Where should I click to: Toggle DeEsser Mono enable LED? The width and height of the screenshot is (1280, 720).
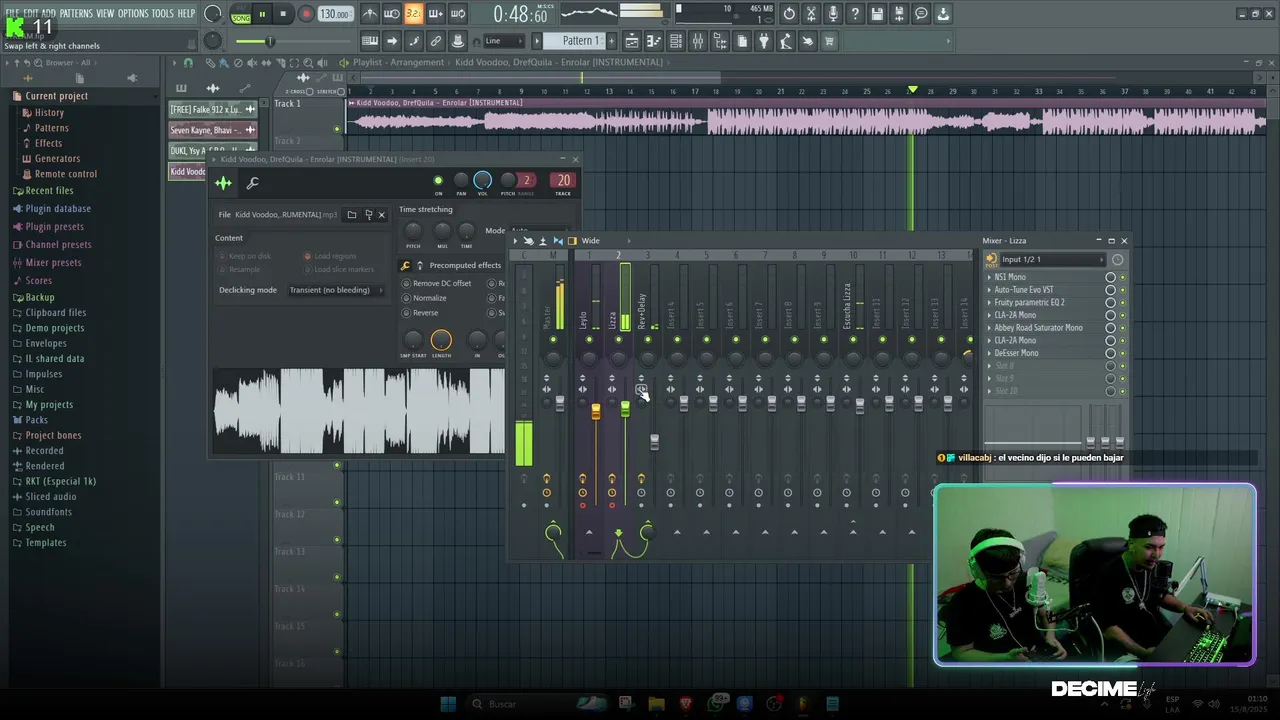(1123, 353)
